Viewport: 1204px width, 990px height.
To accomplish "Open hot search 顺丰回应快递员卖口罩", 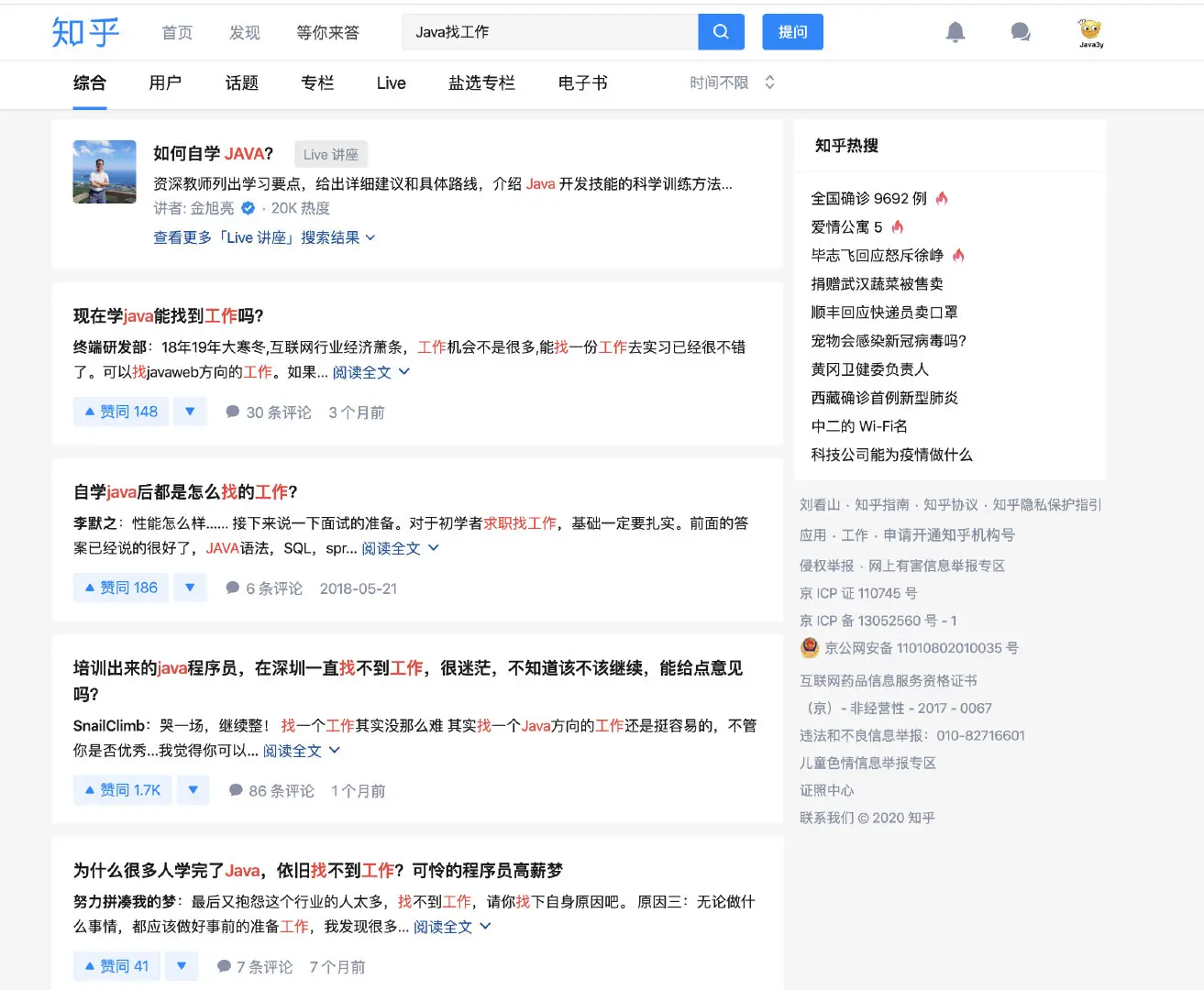I will click(x=885, y=312).
